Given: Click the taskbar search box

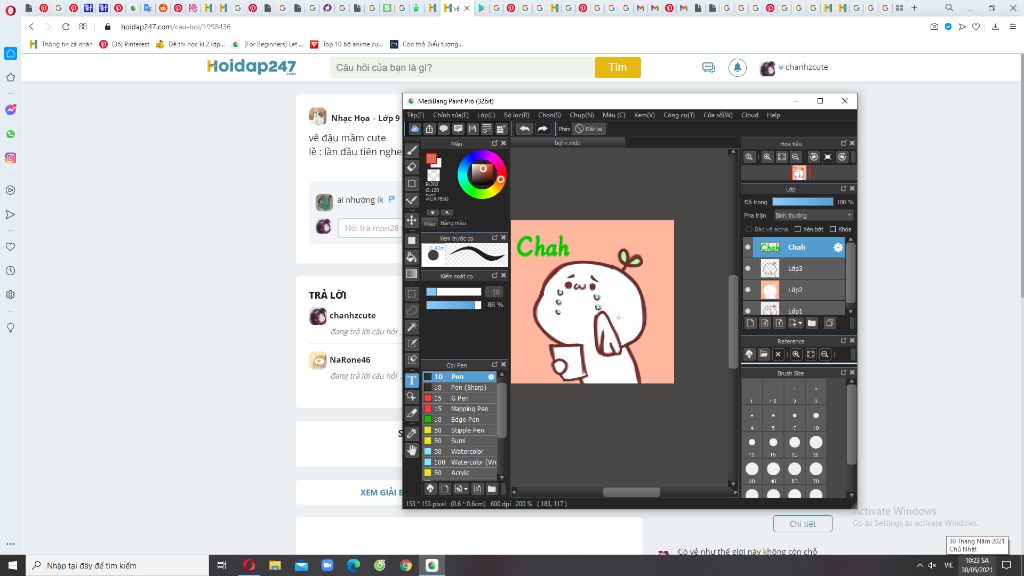Looking at the screenshot, I should pos(116,566).
